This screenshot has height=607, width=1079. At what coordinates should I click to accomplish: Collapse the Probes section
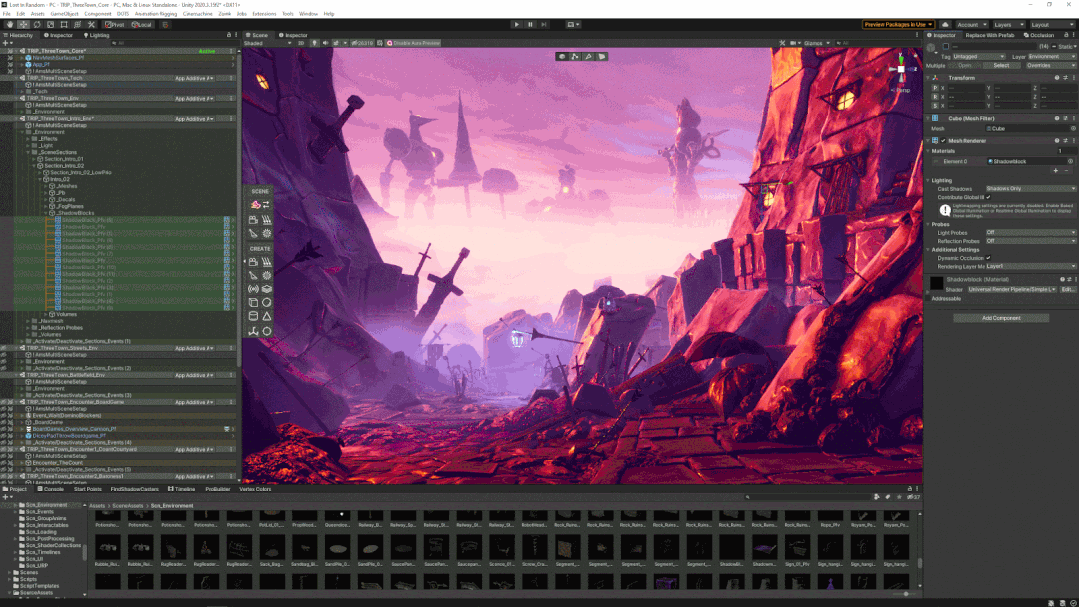coord(928,224)
